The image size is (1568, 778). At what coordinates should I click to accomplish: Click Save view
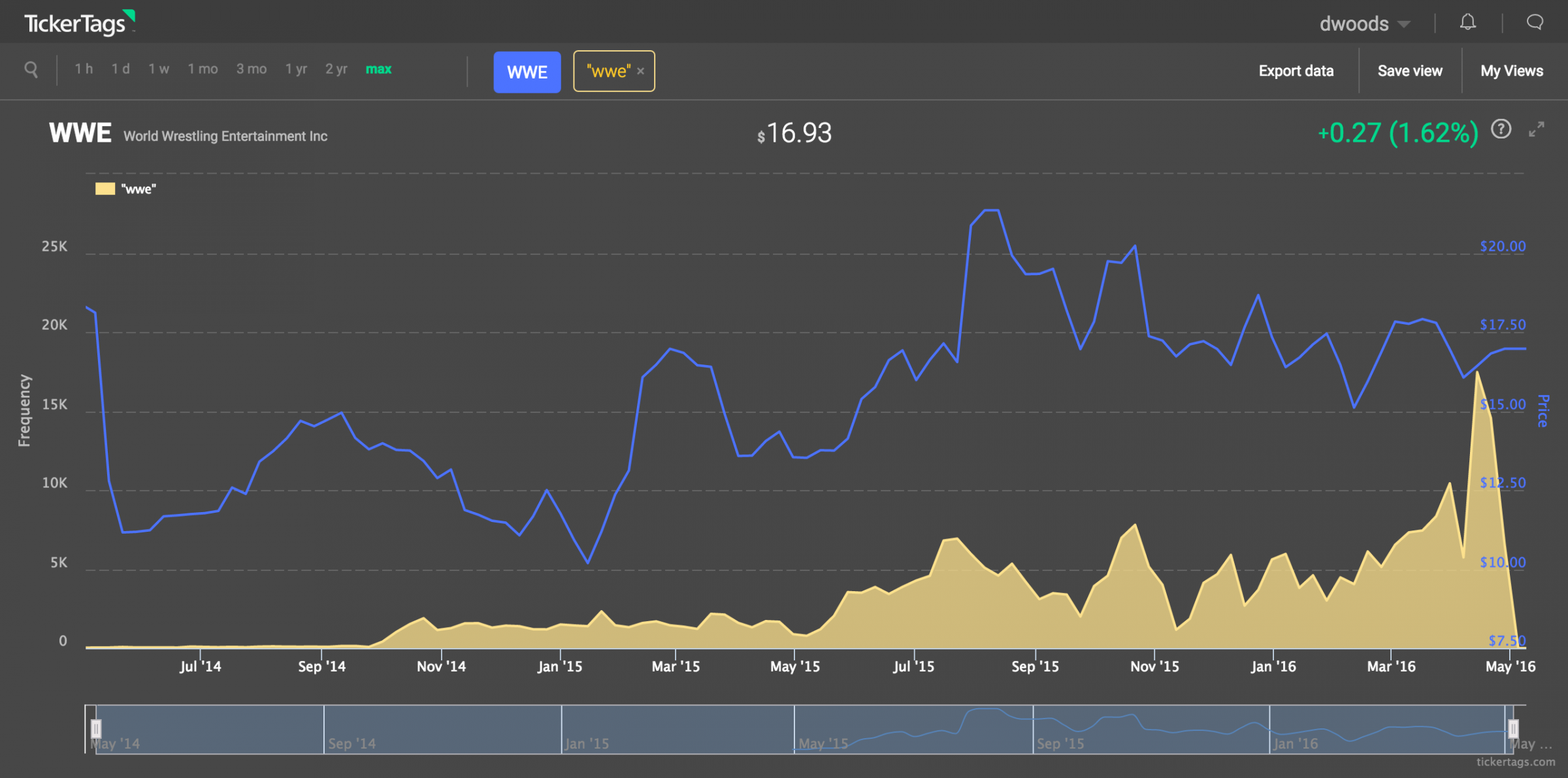1410,71
